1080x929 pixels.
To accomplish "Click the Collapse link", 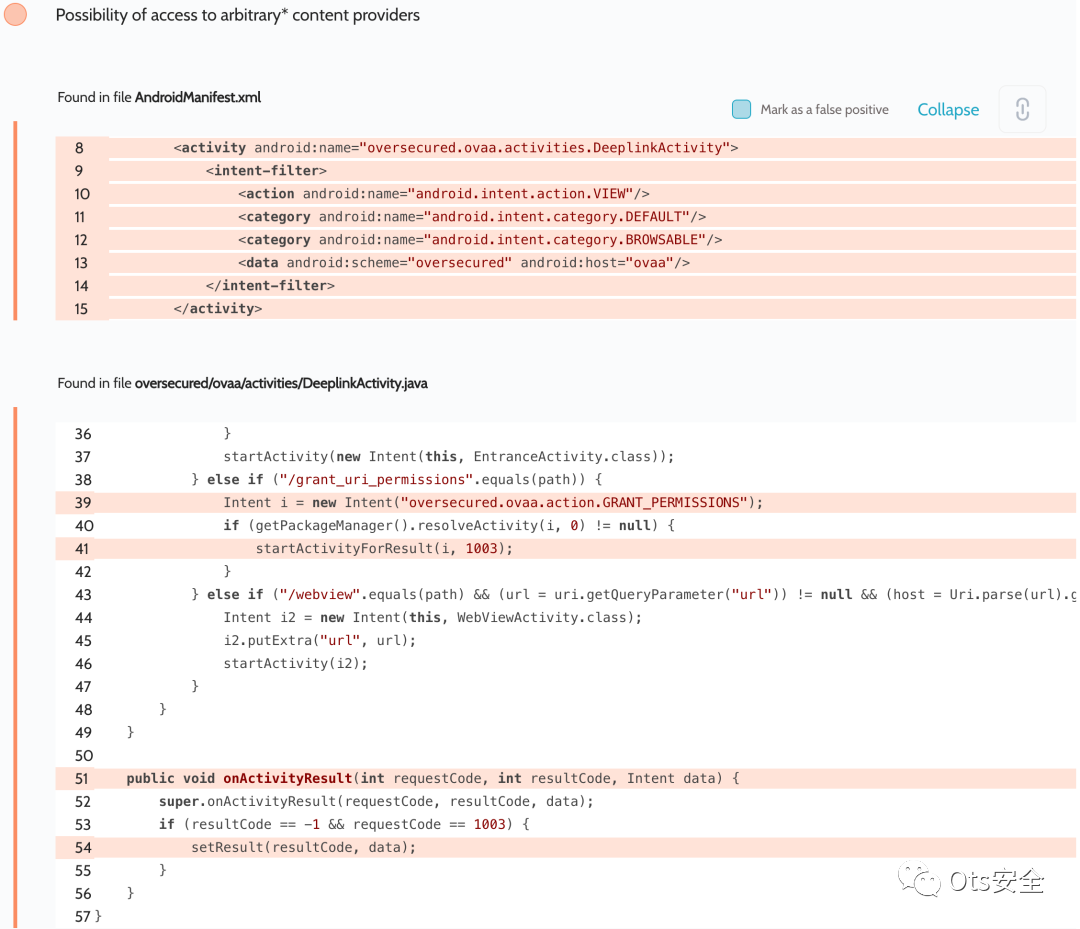I will point(948,109).
